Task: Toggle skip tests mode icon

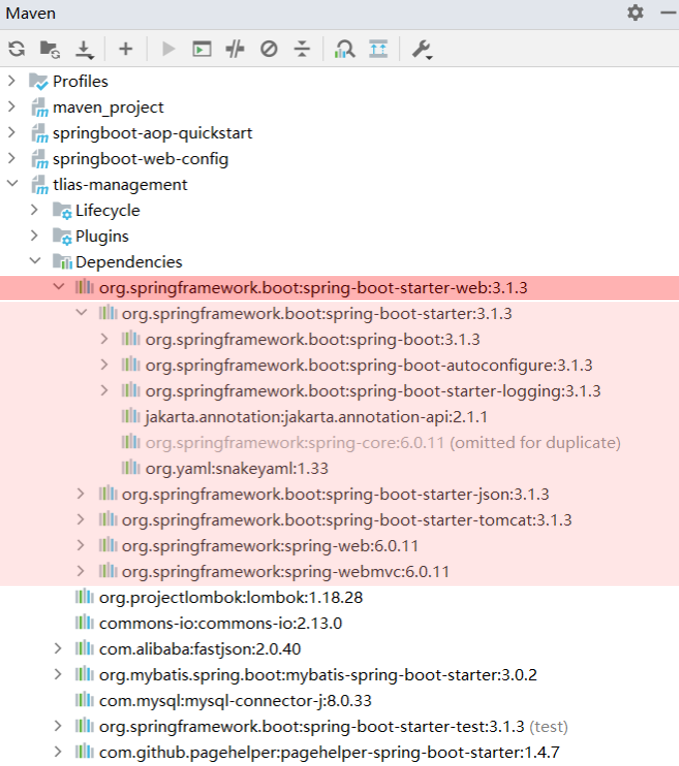Action: coord(269,49)
